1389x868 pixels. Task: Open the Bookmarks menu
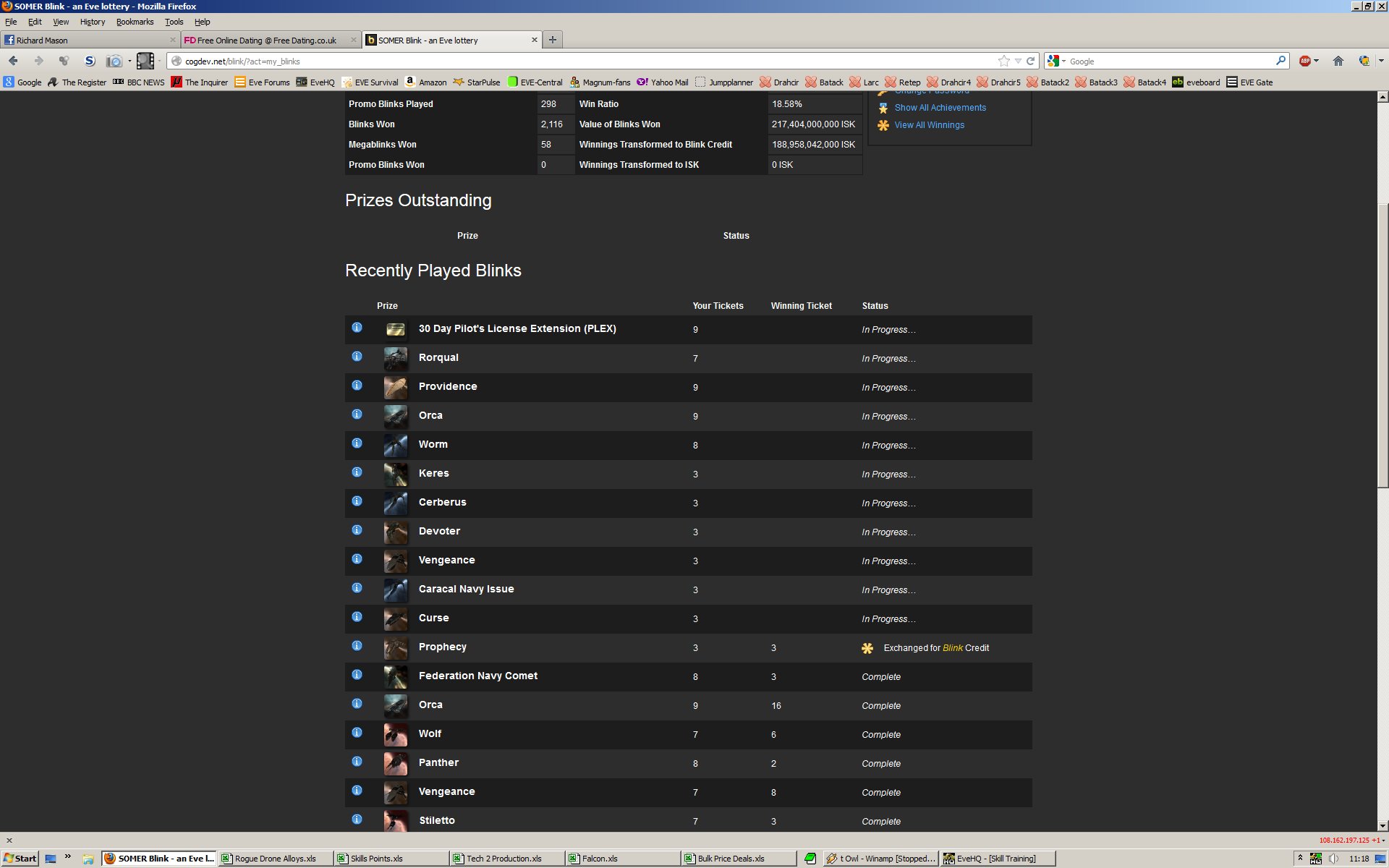click(x=135, y=22)
